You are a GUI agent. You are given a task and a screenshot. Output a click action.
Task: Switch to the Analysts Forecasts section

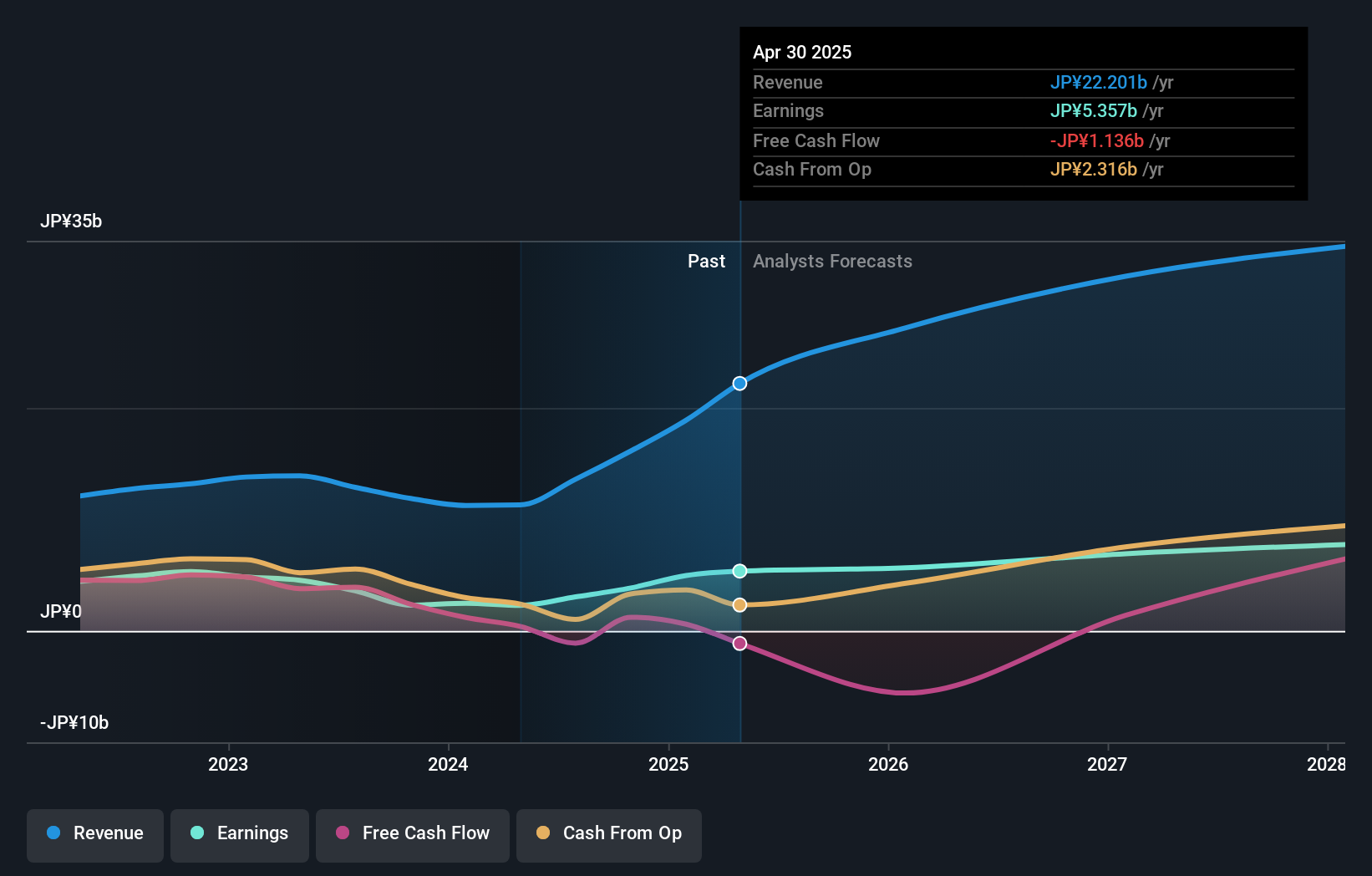[x=831, y=261]
